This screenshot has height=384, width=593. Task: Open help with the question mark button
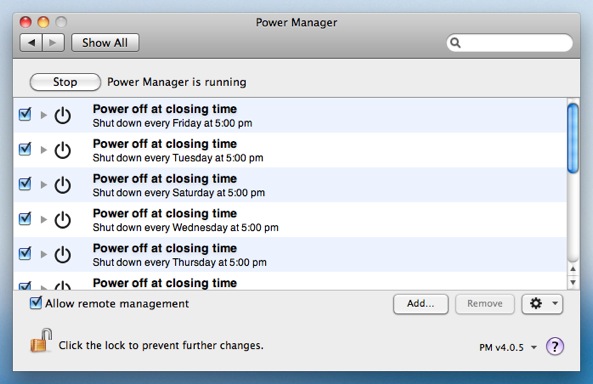pyautogui.click(x=555, y=346)
